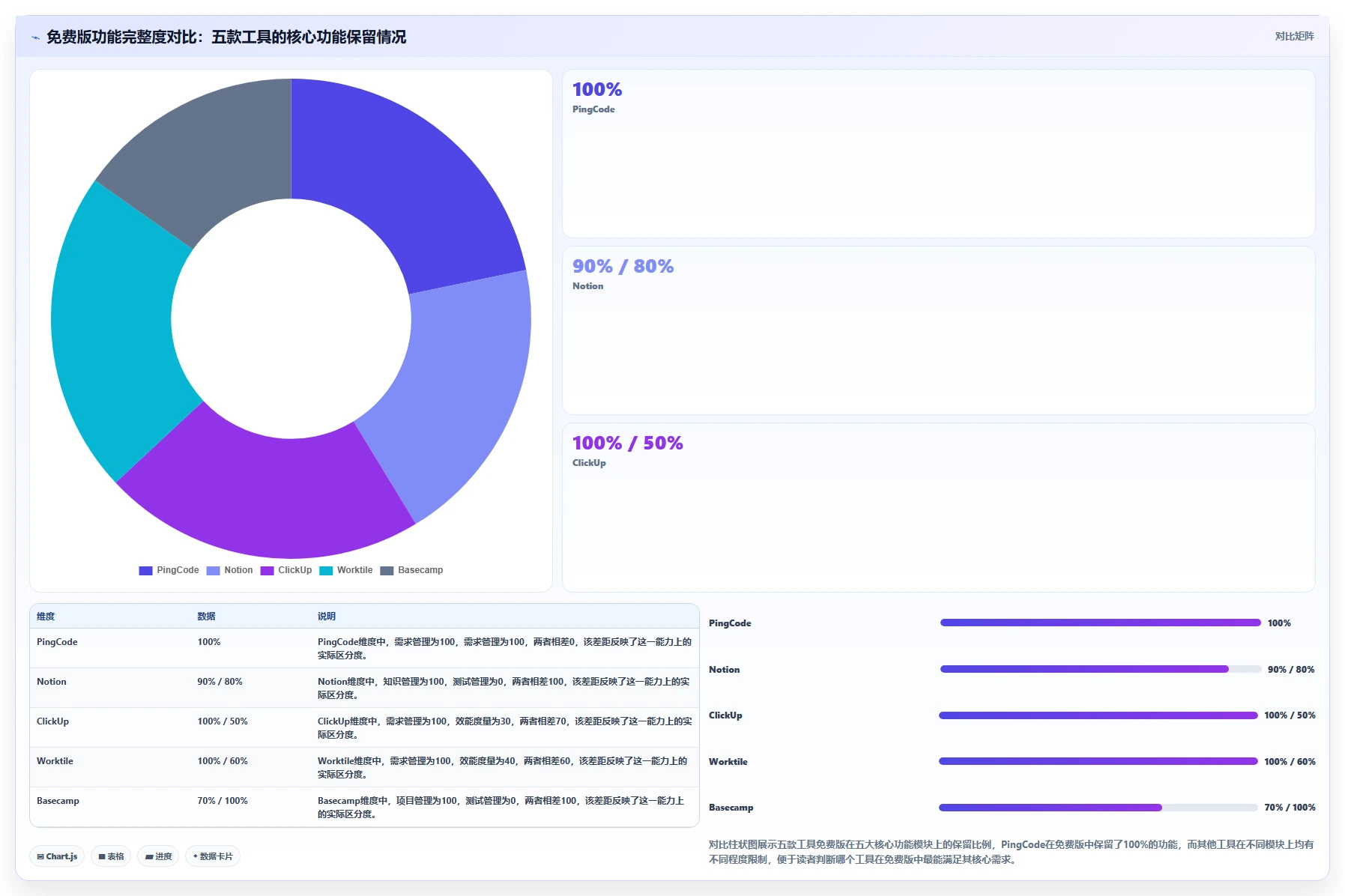Click the Chart.js tag
The height and width of the screenshot is (896, 1345).
tap(57, 856)
